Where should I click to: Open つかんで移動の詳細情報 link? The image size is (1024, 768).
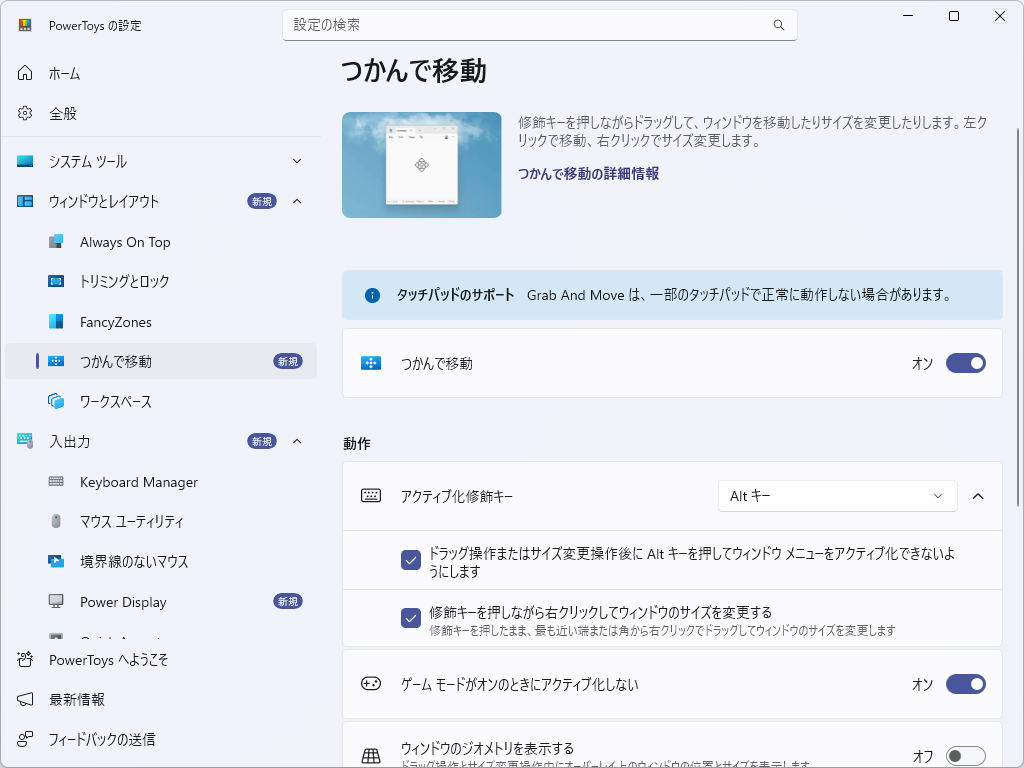point(588,174)
